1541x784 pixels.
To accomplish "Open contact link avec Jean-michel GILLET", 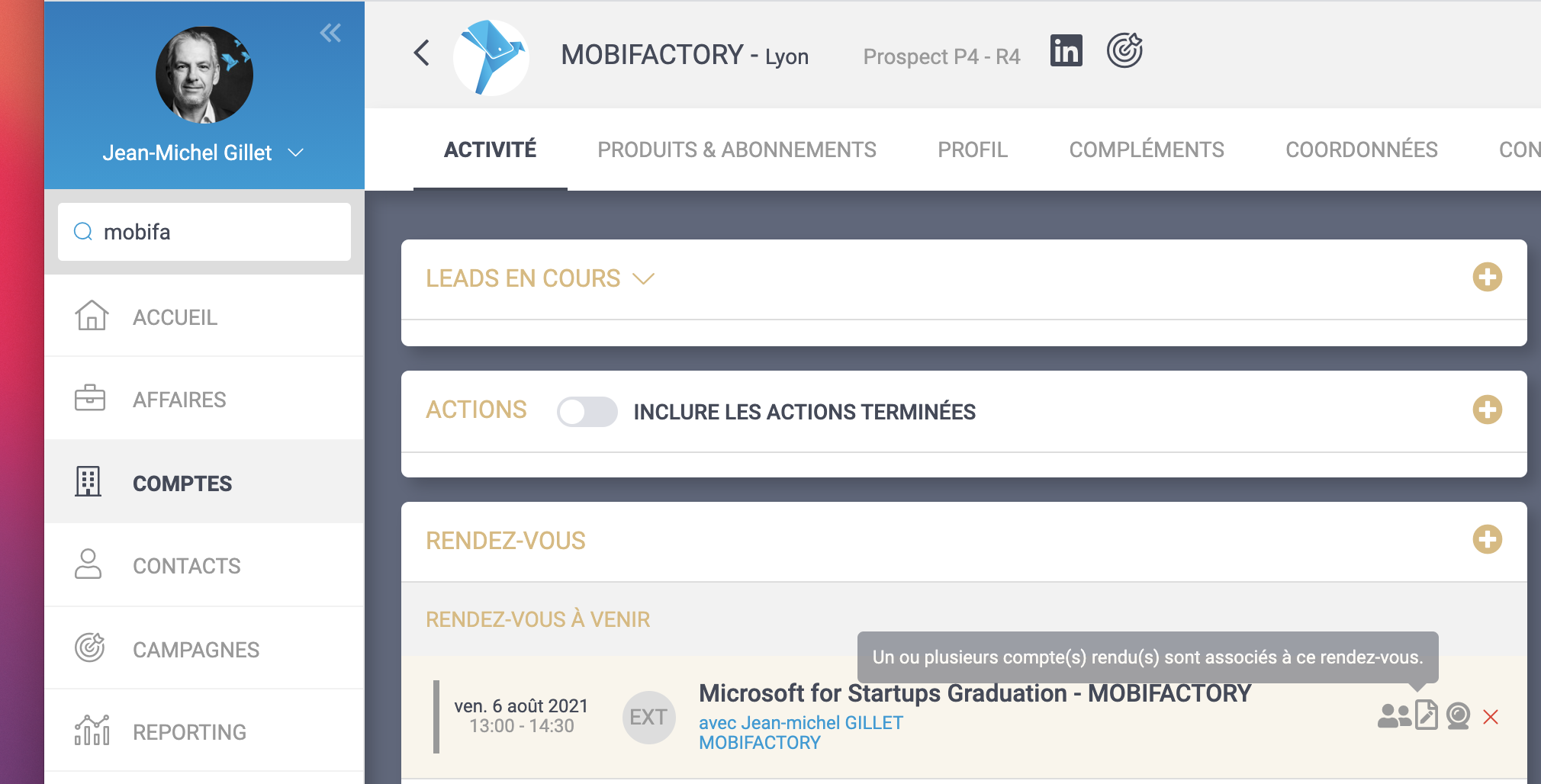I will (800, 722).
